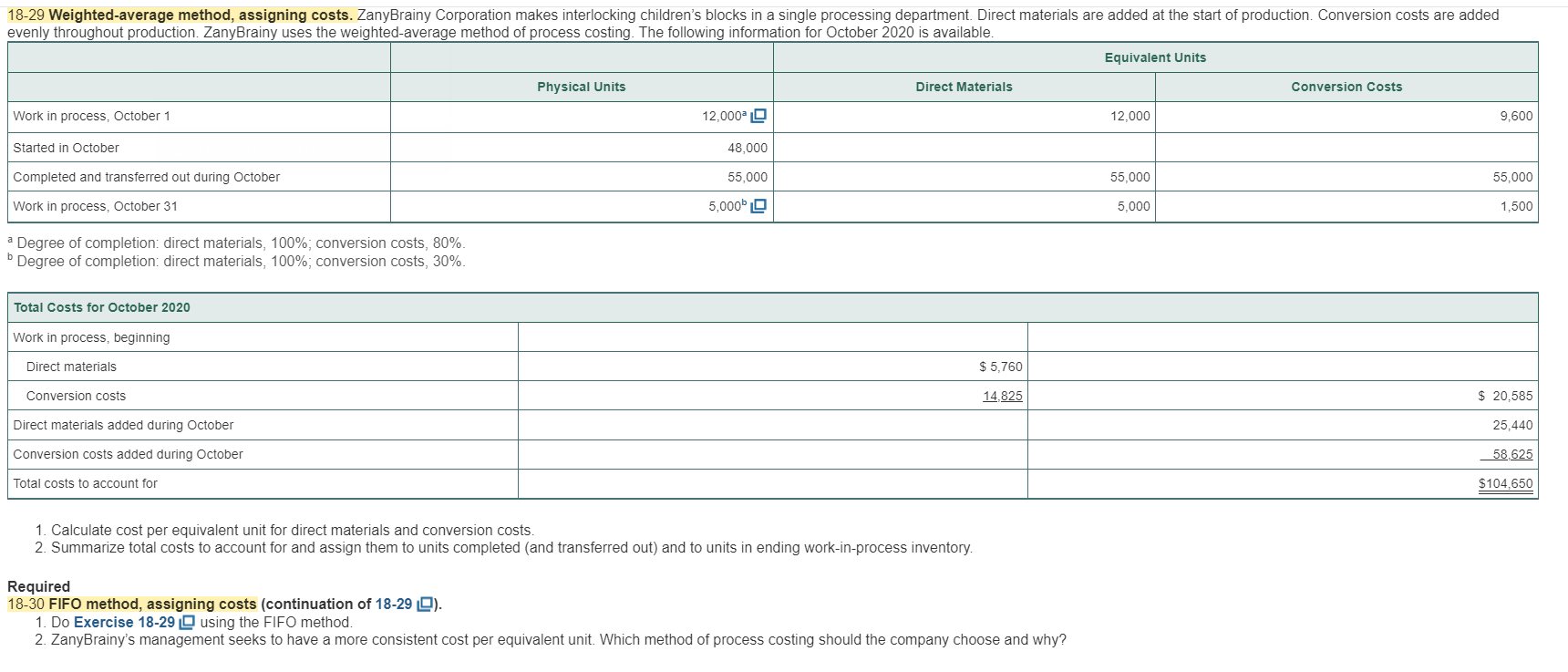
Task: Select the $ 20,585 total amount
Action: (1505, 396)
